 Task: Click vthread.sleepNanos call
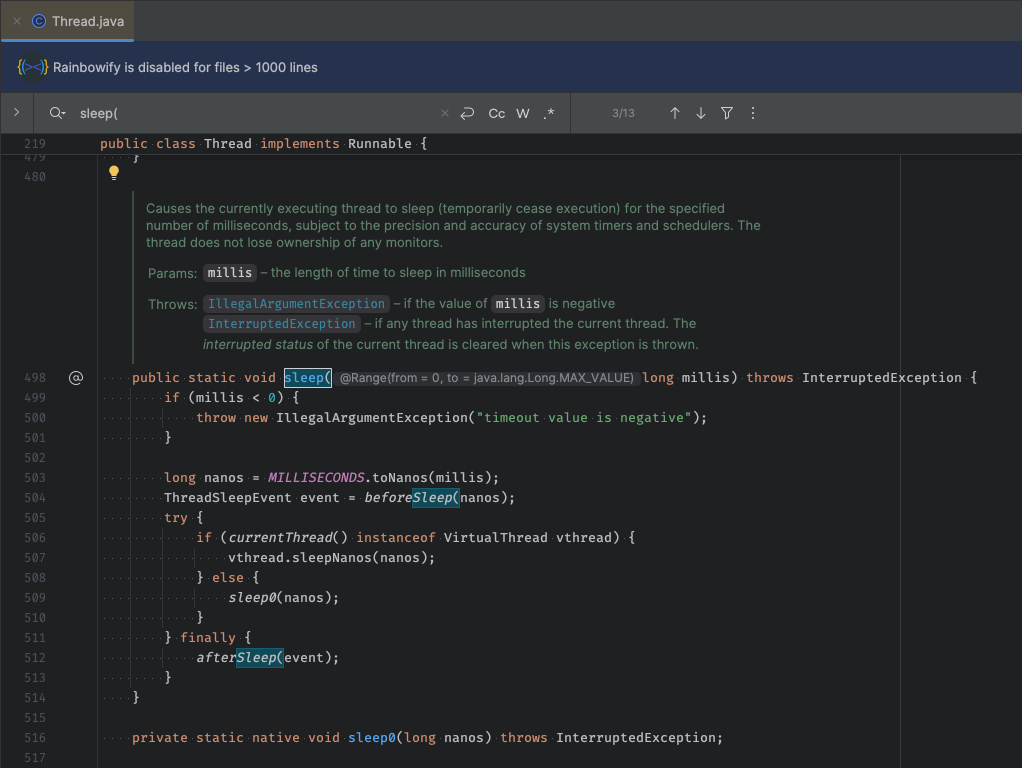pyautogui.click(x=331, y=558)
